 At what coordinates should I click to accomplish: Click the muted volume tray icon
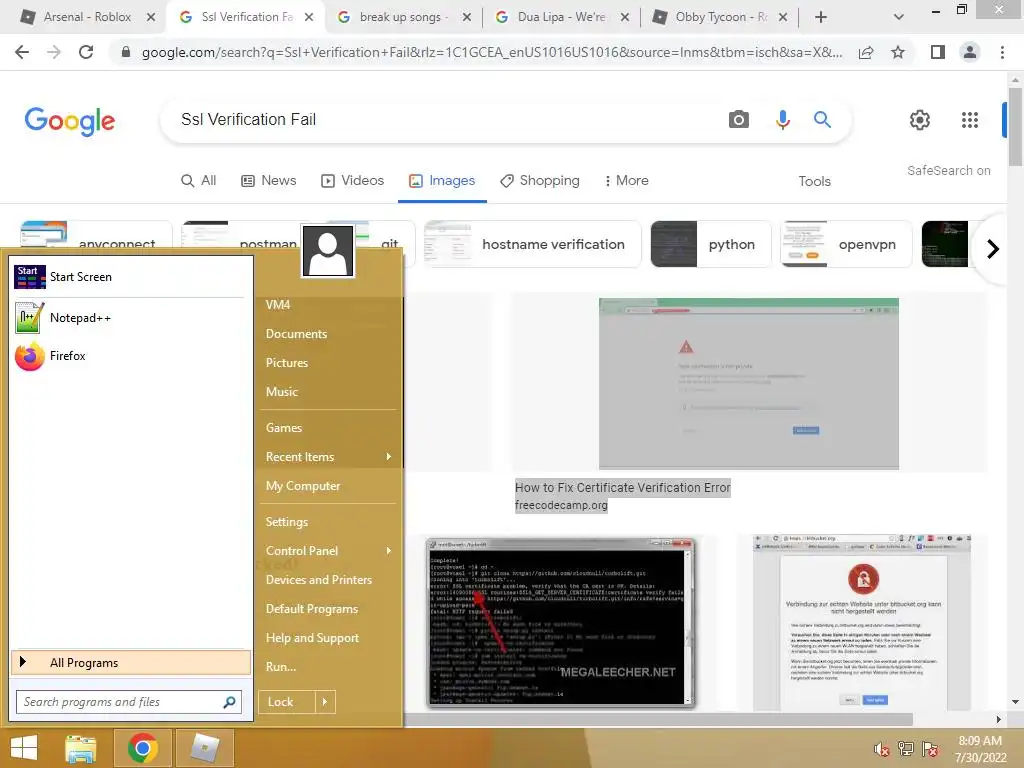[x=882, y=749]
